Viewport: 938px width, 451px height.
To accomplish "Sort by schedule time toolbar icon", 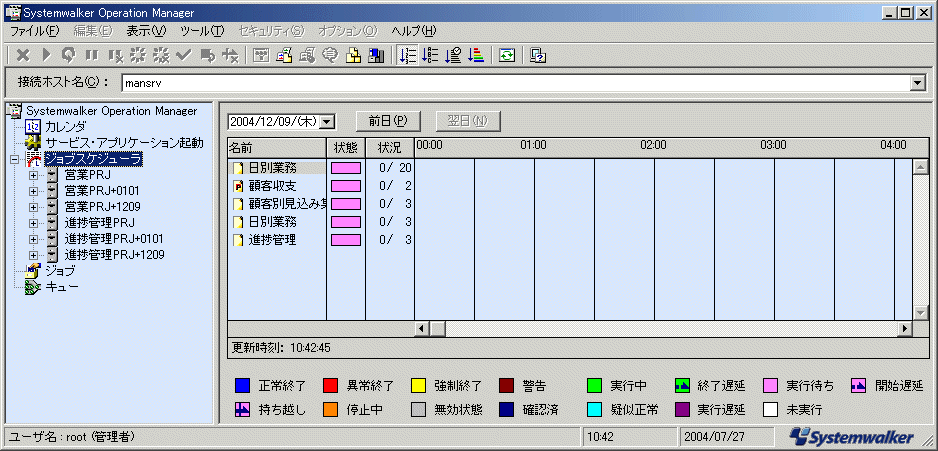I will (x=453, y=56).
